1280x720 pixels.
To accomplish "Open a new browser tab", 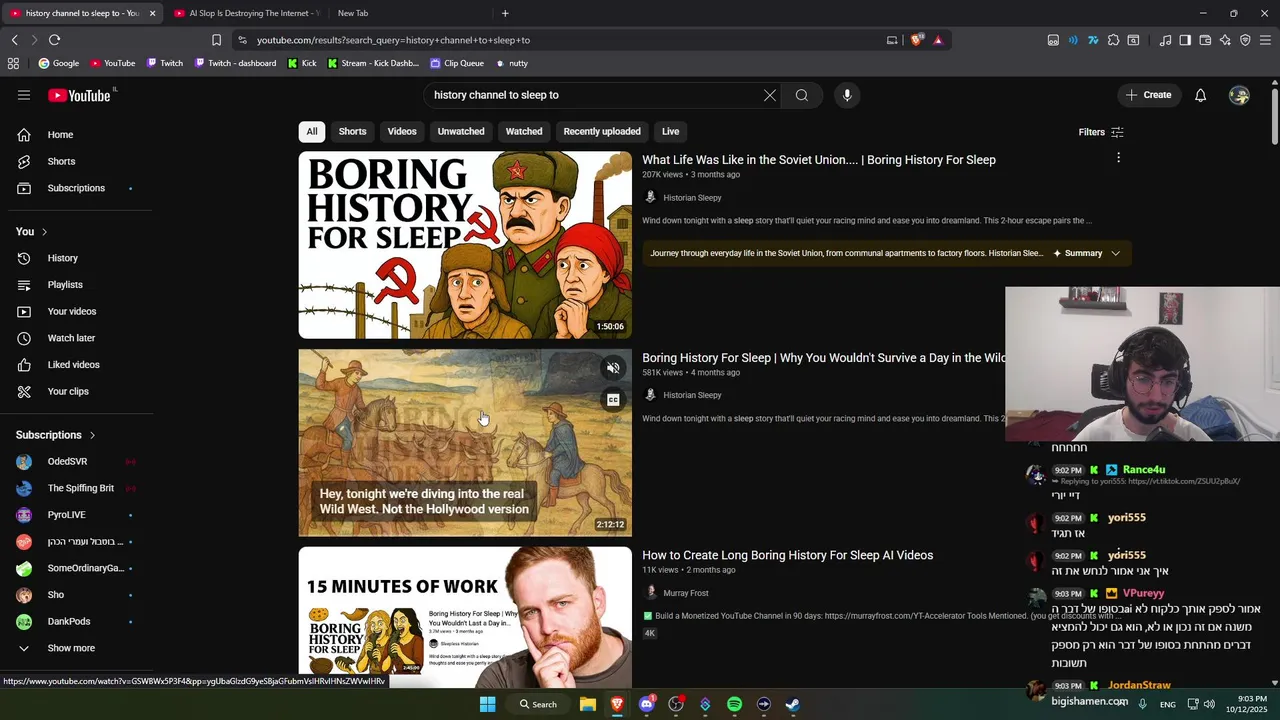I will pyautogui.click(x=505, y=13).
